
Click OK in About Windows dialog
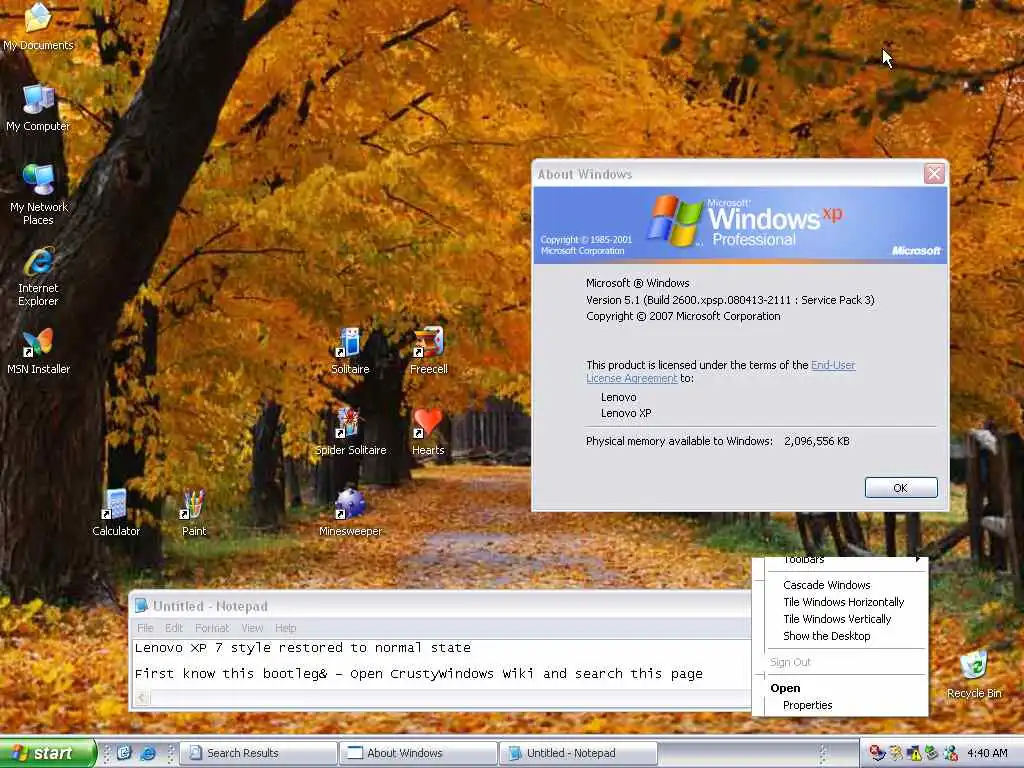coord(901,487)
